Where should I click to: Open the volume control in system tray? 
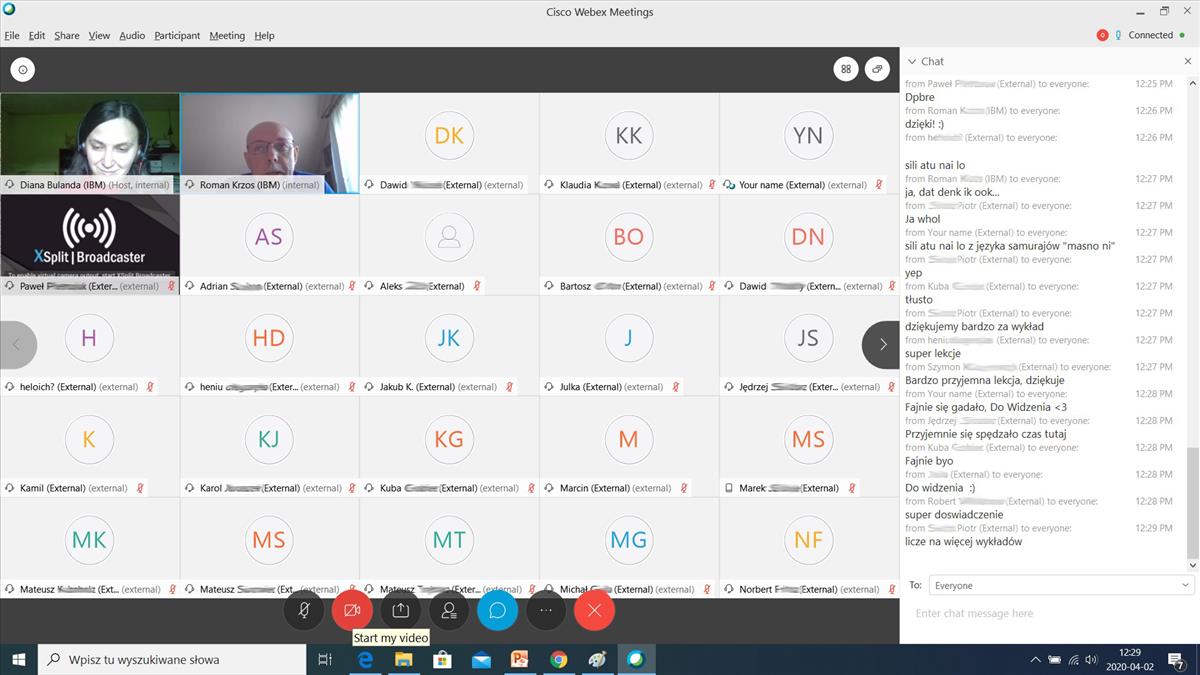pos(1091,660)
